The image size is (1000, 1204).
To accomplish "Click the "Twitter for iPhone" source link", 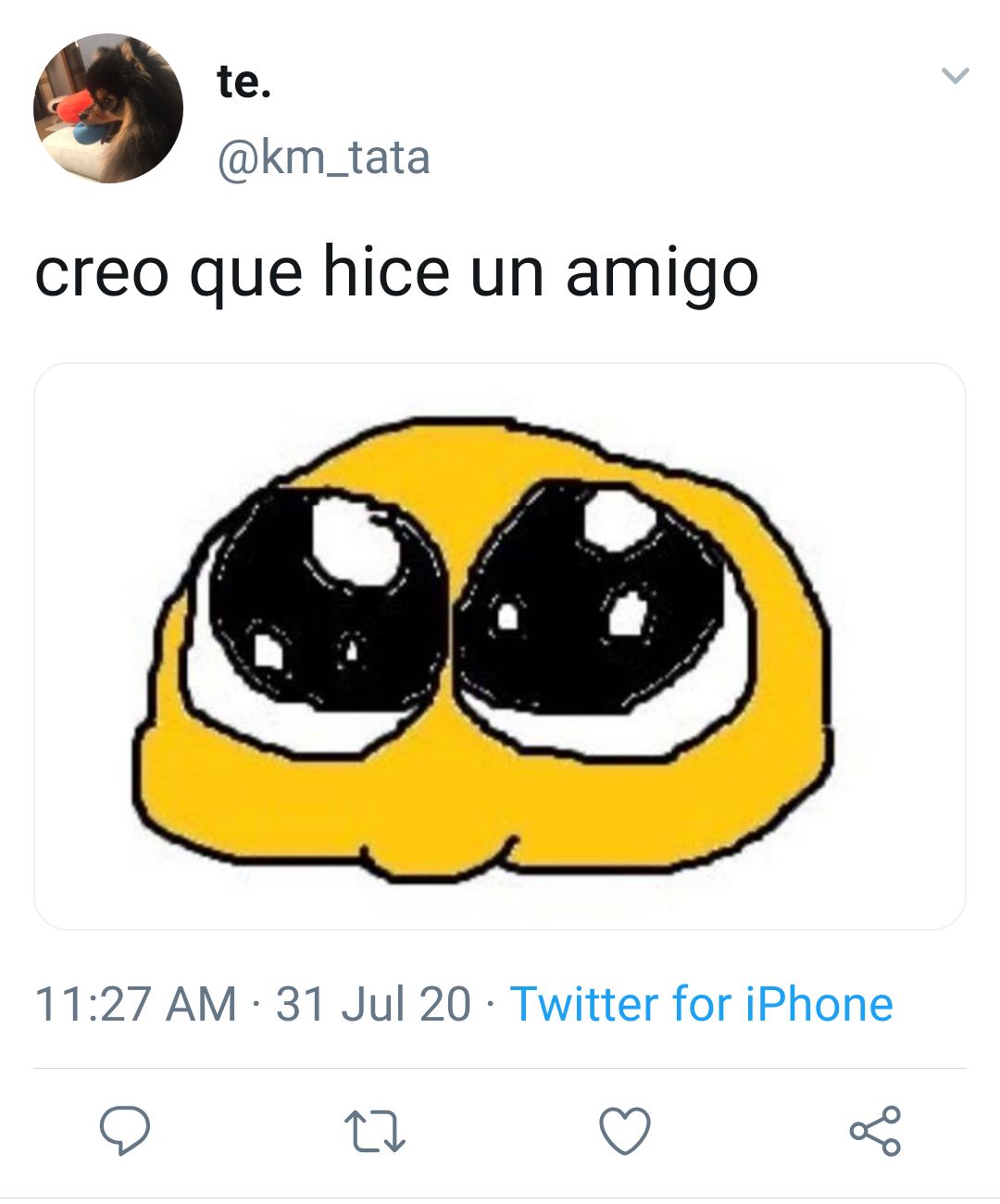I will pos(701,1004).
